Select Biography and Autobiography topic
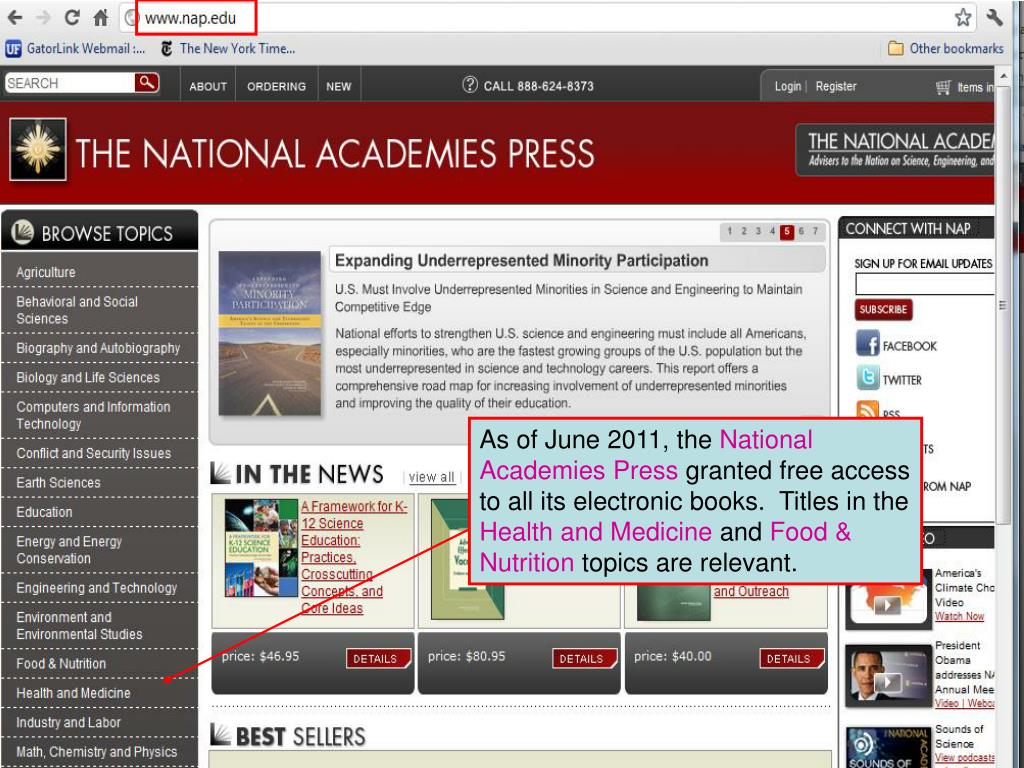Viewport: 1024px width, 768px height. pos(99,348)
